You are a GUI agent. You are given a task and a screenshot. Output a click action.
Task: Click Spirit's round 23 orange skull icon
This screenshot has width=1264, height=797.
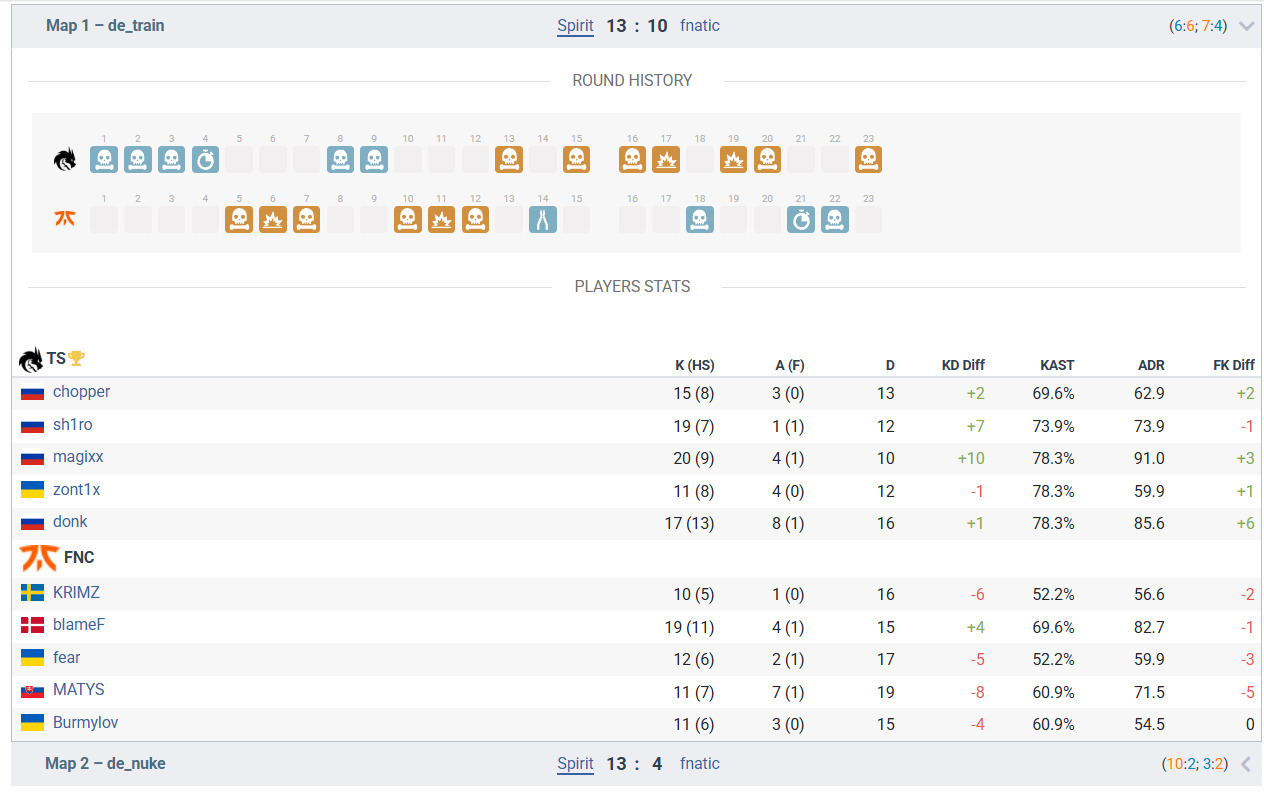(868, 160)
